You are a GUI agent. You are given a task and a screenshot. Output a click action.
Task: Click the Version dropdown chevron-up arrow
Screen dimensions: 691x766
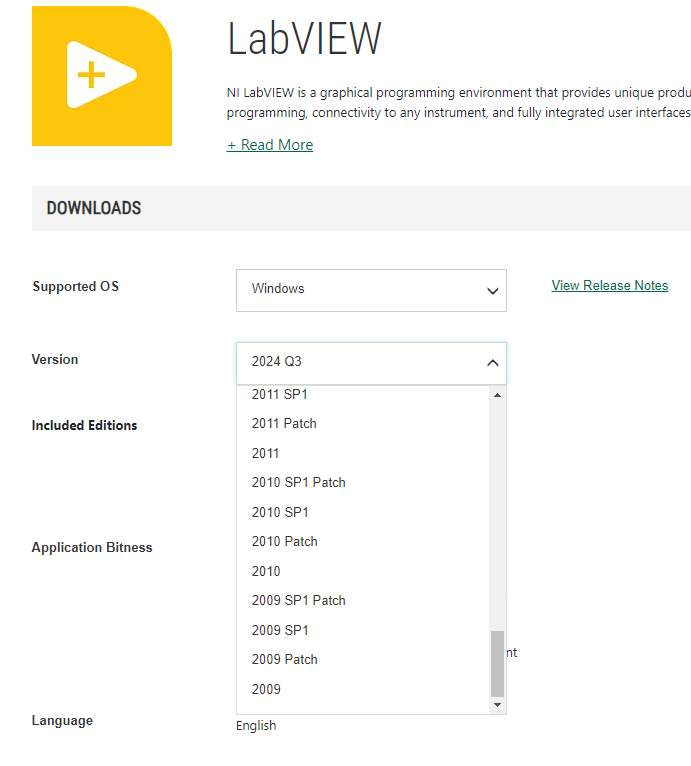(x=493, y=363)
